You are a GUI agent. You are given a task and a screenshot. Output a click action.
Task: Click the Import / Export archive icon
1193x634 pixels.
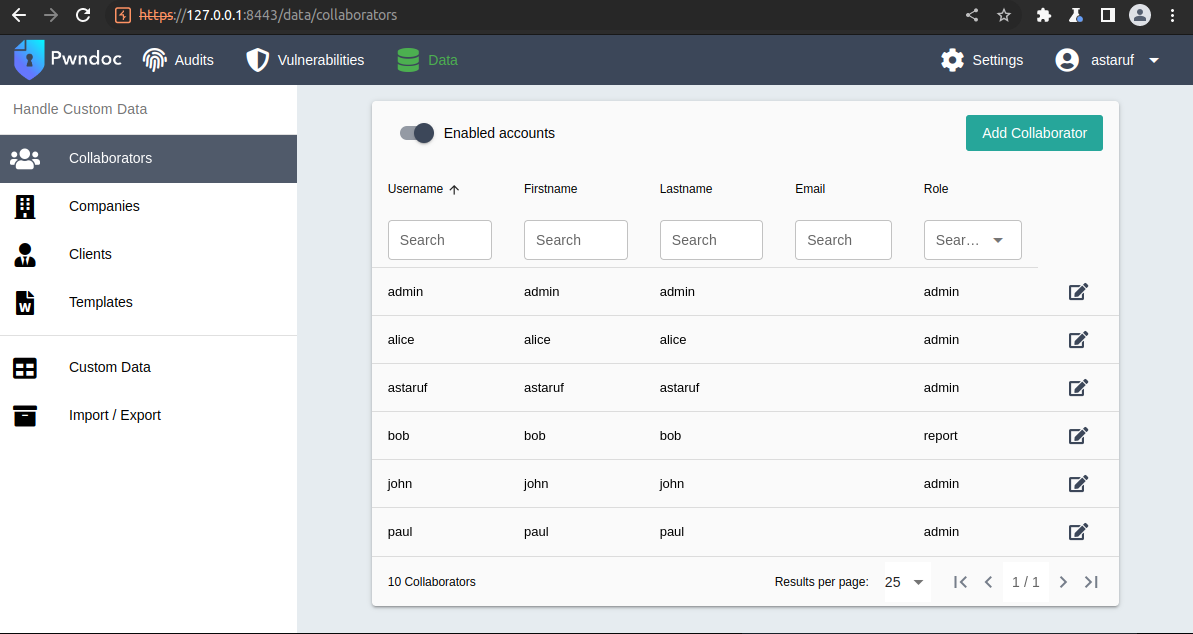click(25, 415)
